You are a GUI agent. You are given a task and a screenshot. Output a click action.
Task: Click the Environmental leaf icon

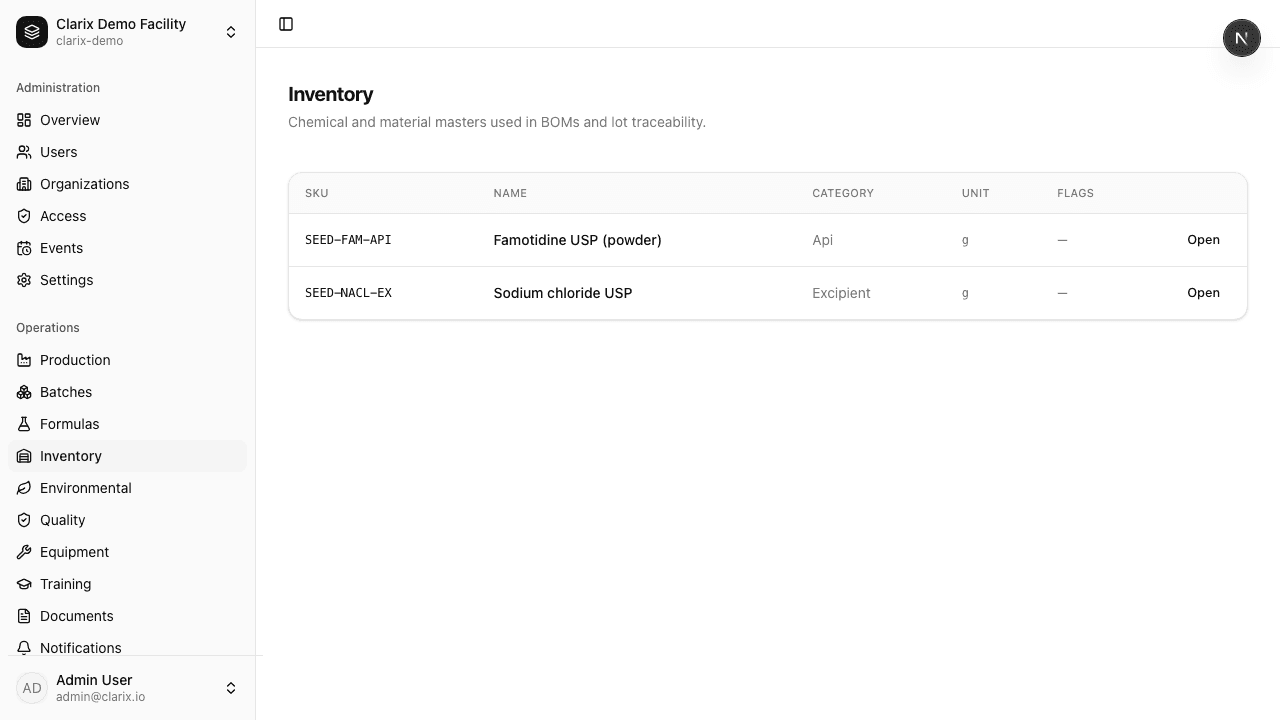24,488
